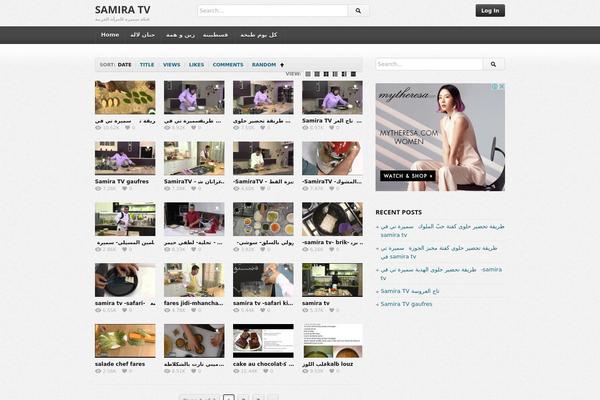Select the third view layout icon
Image resolution: width=600 pixels, height=400 pixels.
pyautogui.click(x=326, y=74)
